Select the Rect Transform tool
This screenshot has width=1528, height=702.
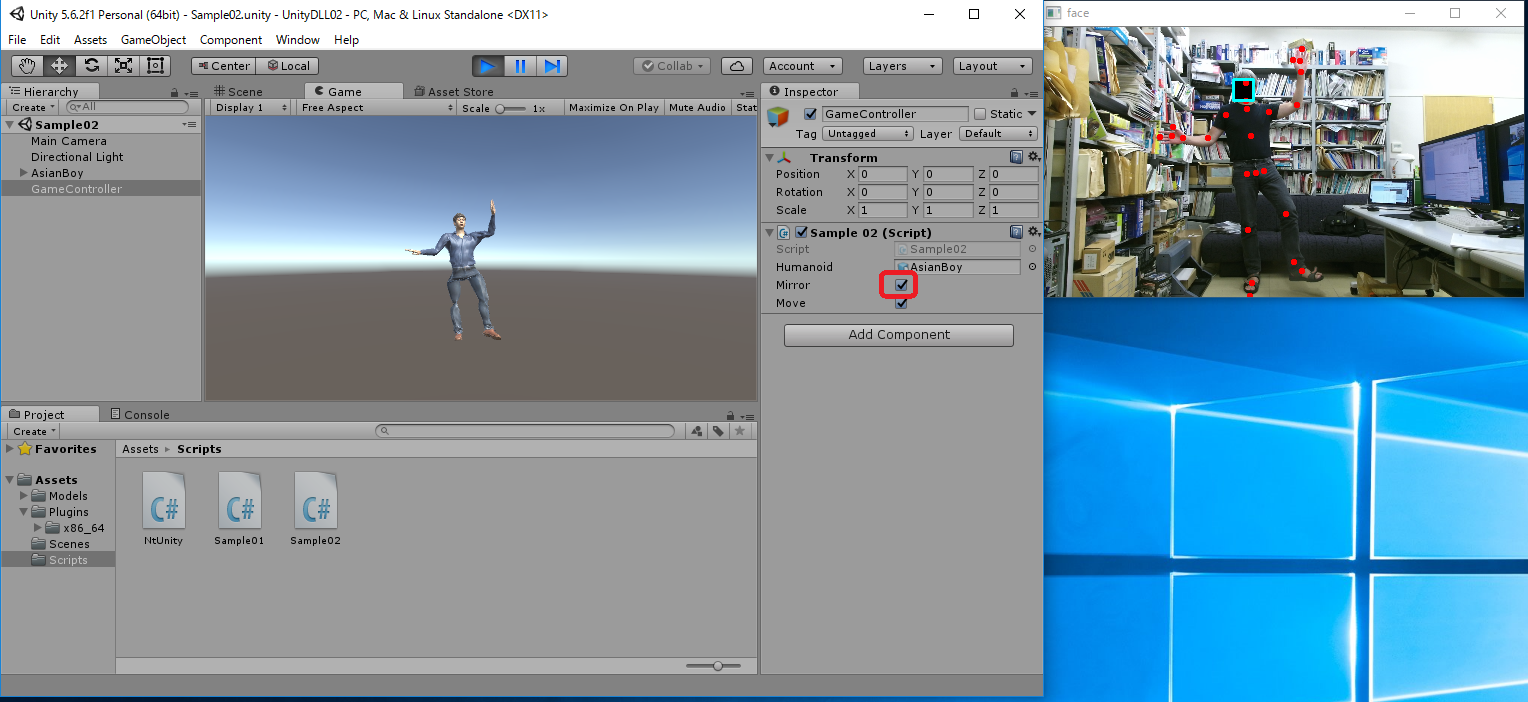155,66
